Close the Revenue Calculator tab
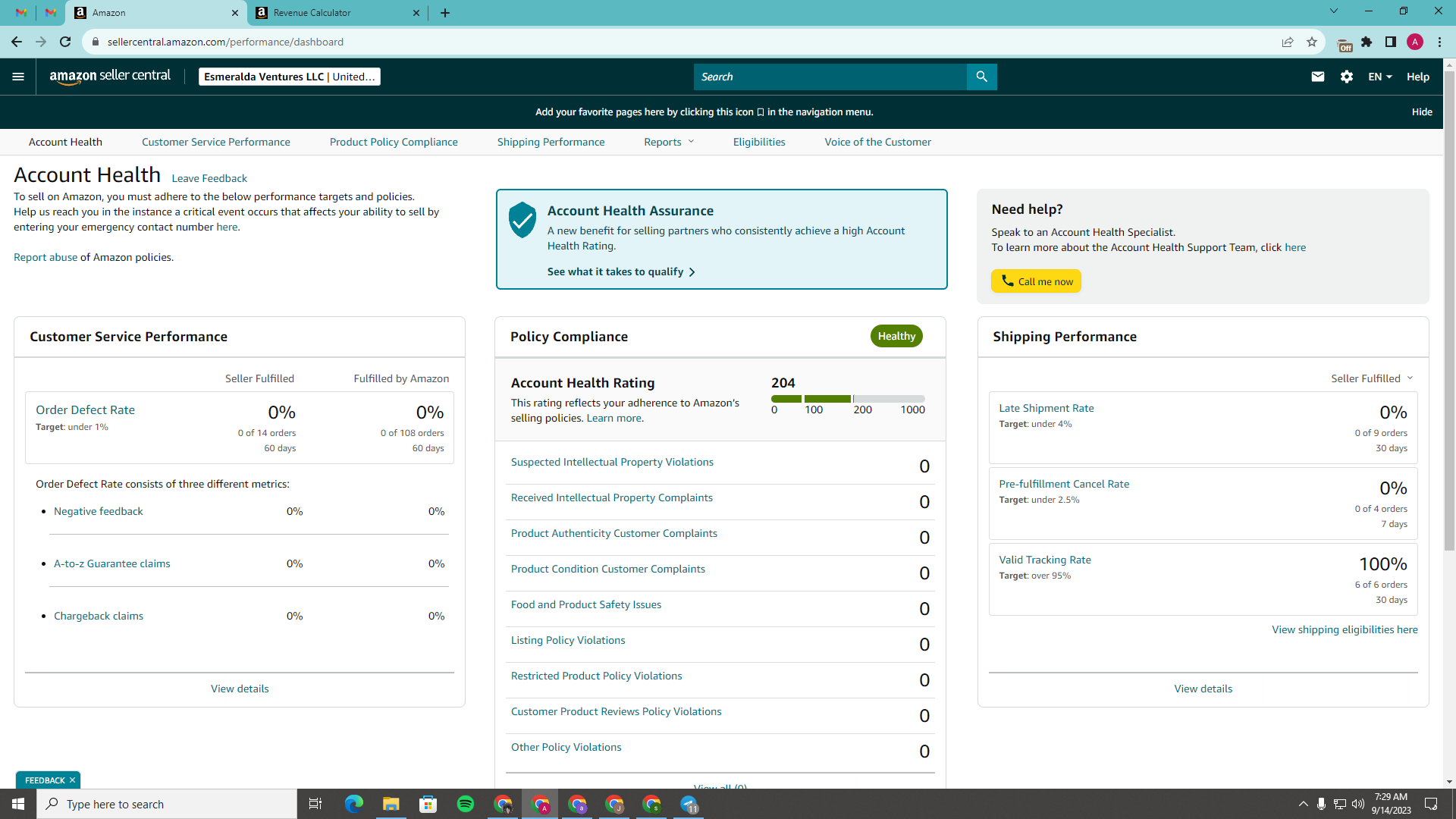The height and width of the screenshot is (819, 1456). coord(416,13)
